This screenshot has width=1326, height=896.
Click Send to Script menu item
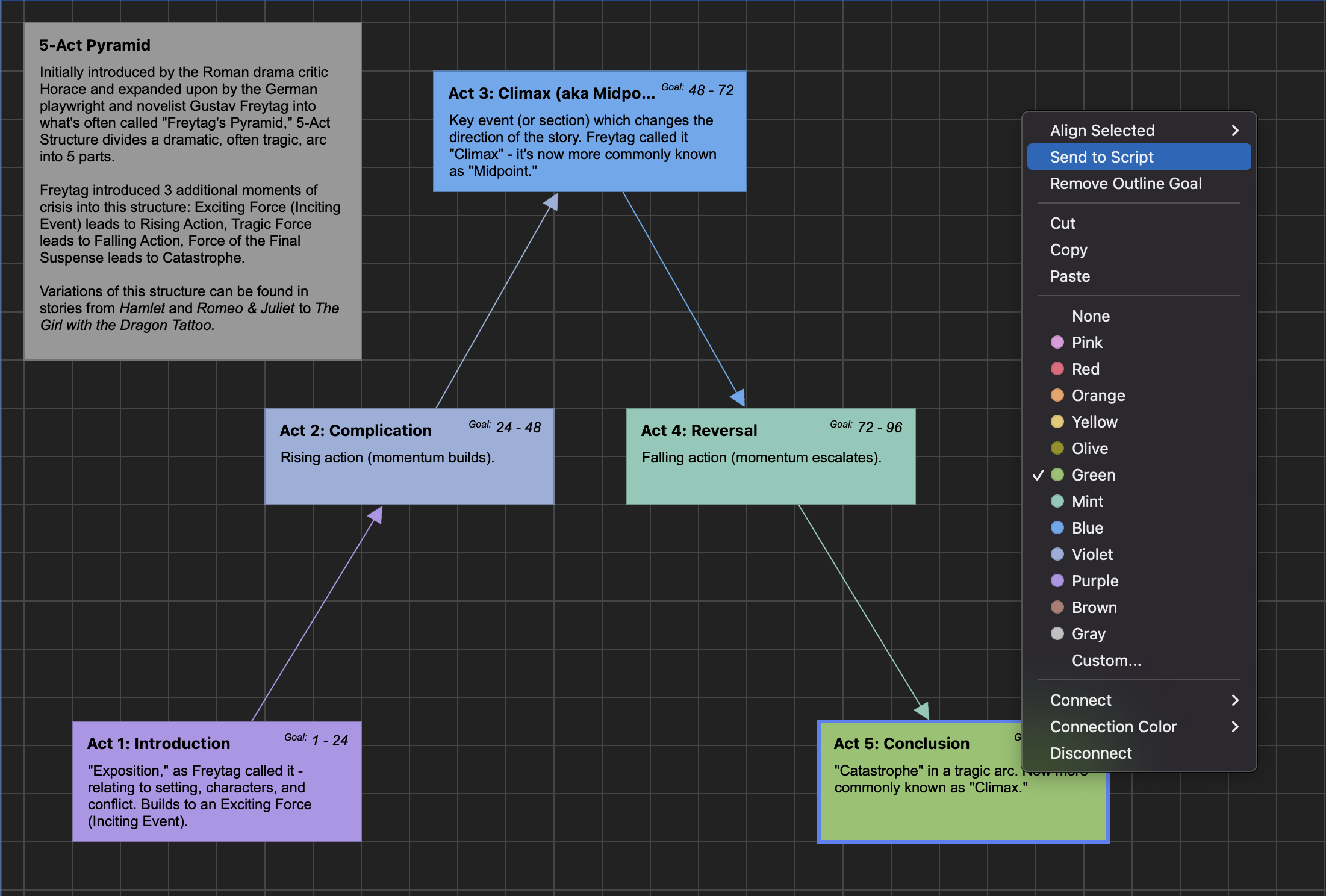coord(1102,157)
